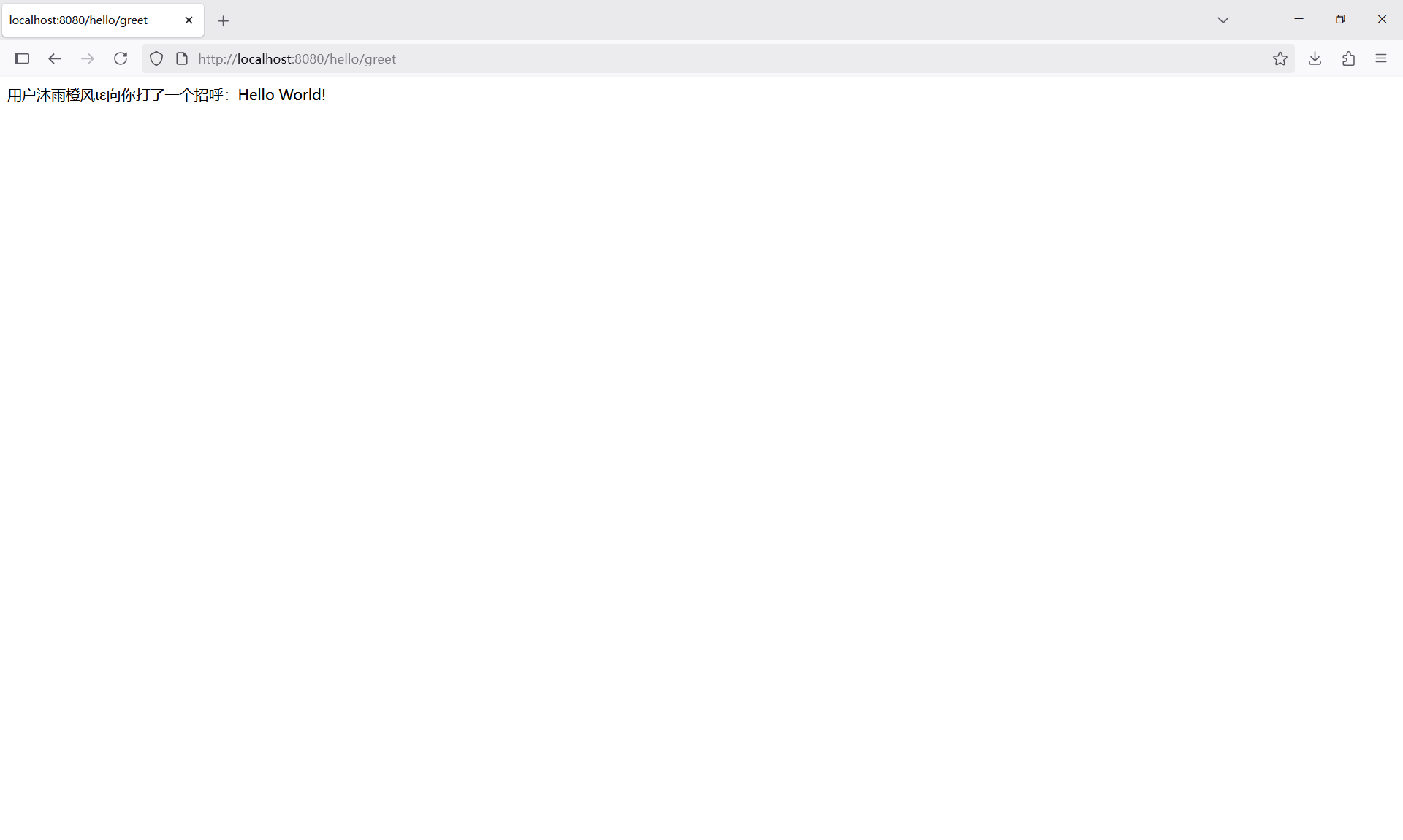1403x840 pixels.
Task: Open the hamburger application menu
Action: coord(1380,58)
